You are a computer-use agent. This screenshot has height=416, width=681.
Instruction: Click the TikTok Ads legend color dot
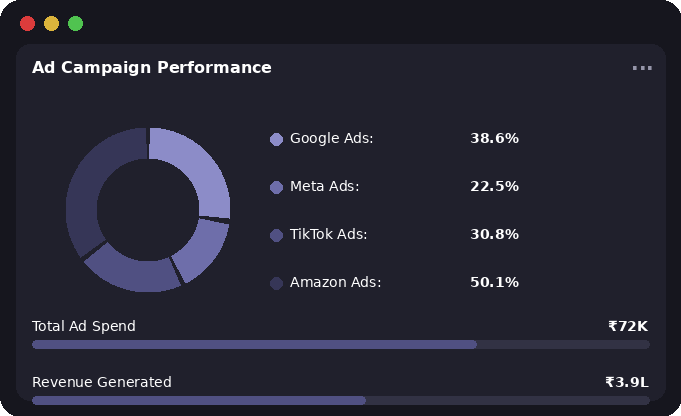tap(277, 235)
